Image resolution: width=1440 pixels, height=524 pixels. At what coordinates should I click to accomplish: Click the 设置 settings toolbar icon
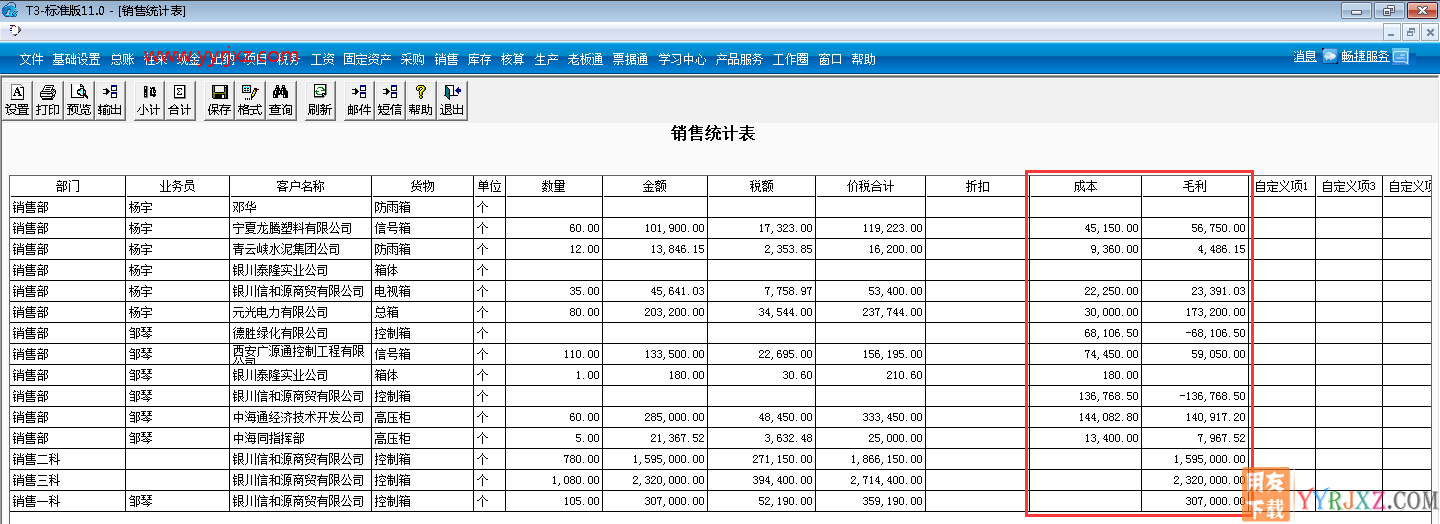tap(17, 100)
